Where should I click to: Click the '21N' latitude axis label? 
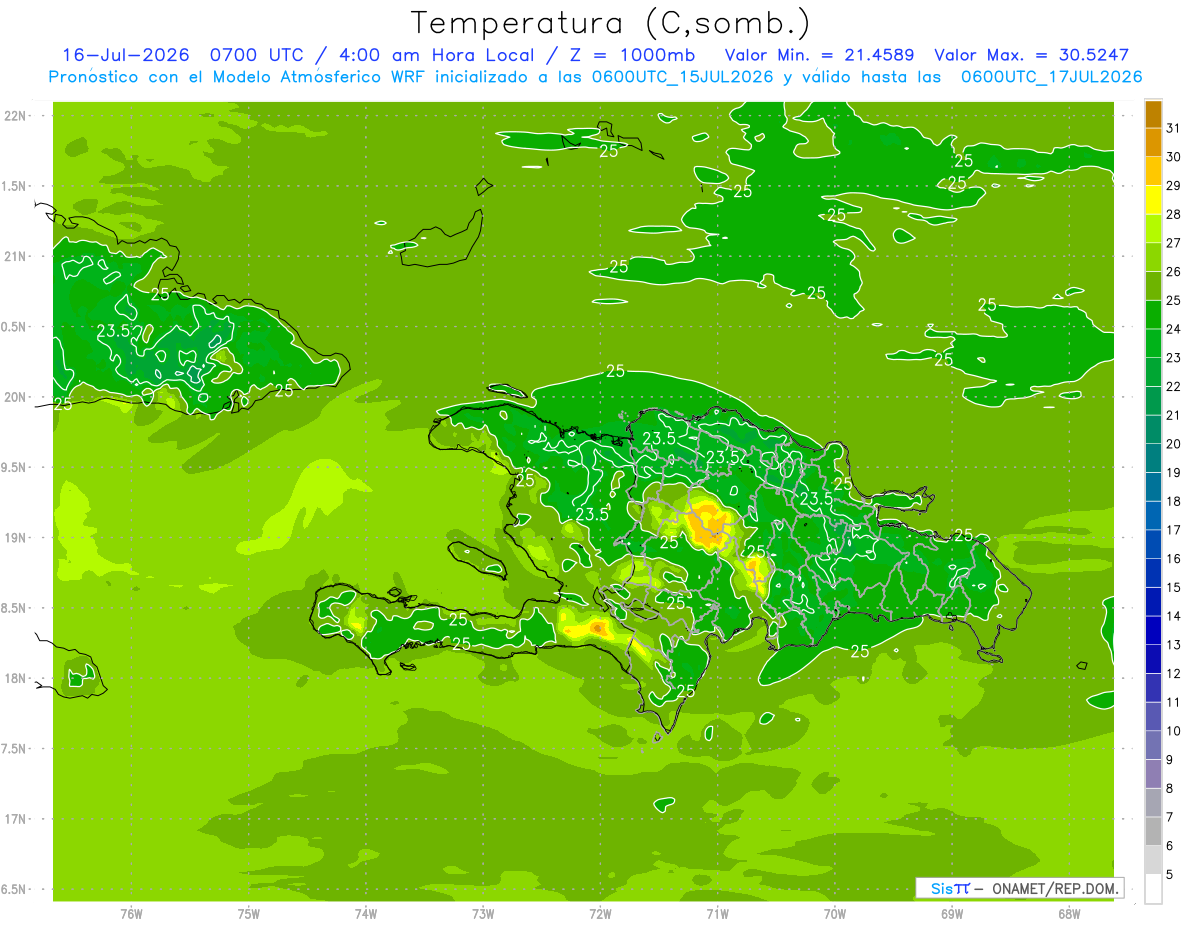[x=16, y=256]
